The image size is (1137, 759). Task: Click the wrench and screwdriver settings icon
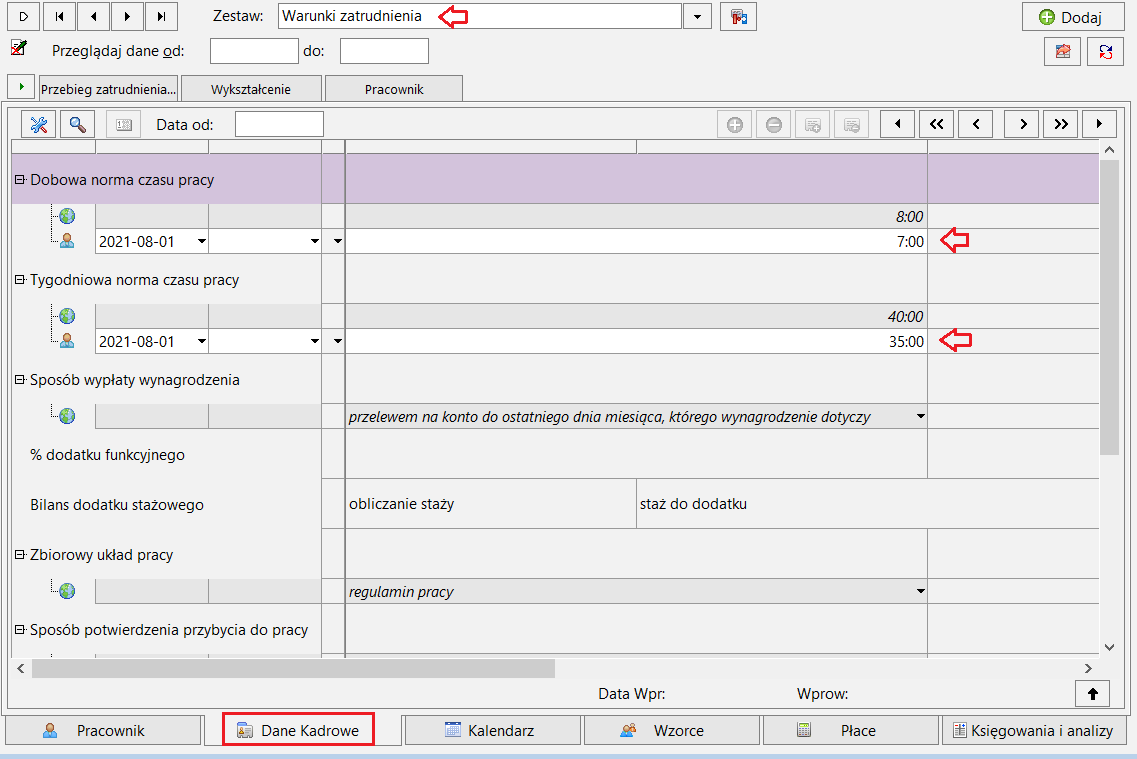[39, 125]
